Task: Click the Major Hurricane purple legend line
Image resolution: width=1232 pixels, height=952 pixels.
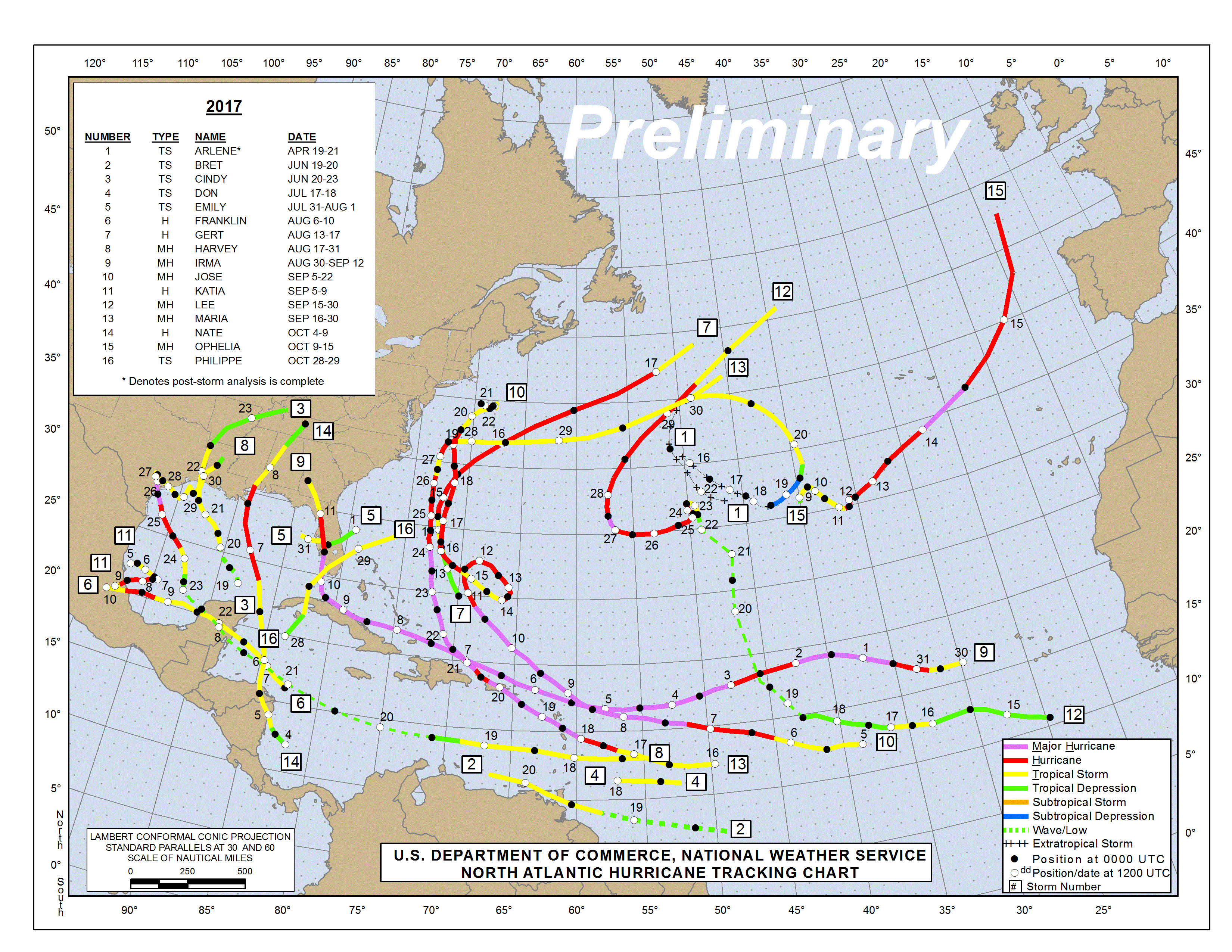Action: [x=1016, y=747]
